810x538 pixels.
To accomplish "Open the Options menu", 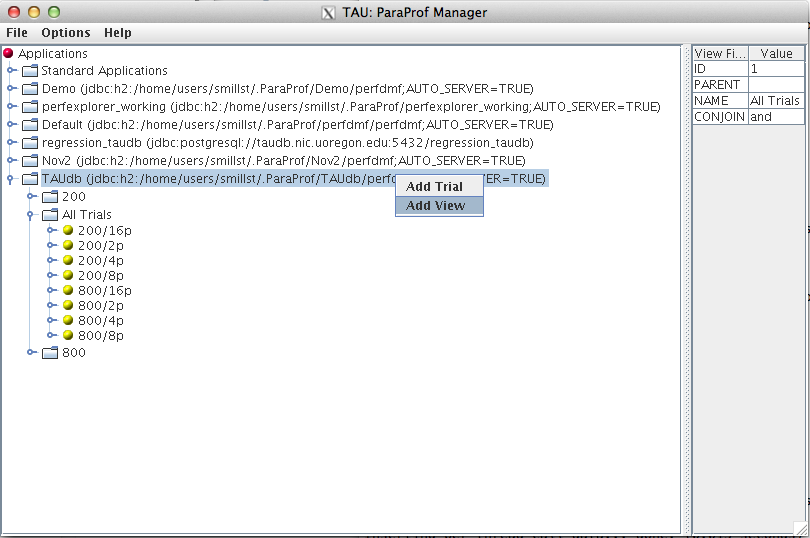I will (66, 33).
